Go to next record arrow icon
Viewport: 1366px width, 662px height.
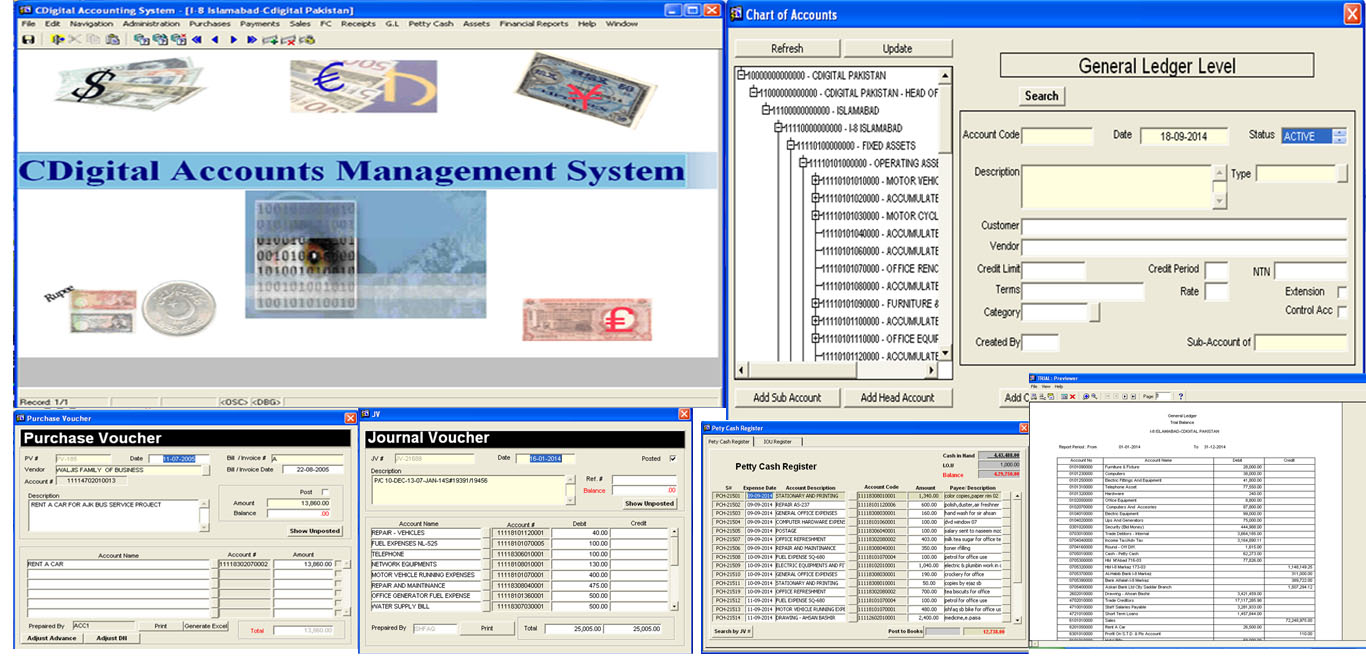pyautogui.click(x=234, y=40)
